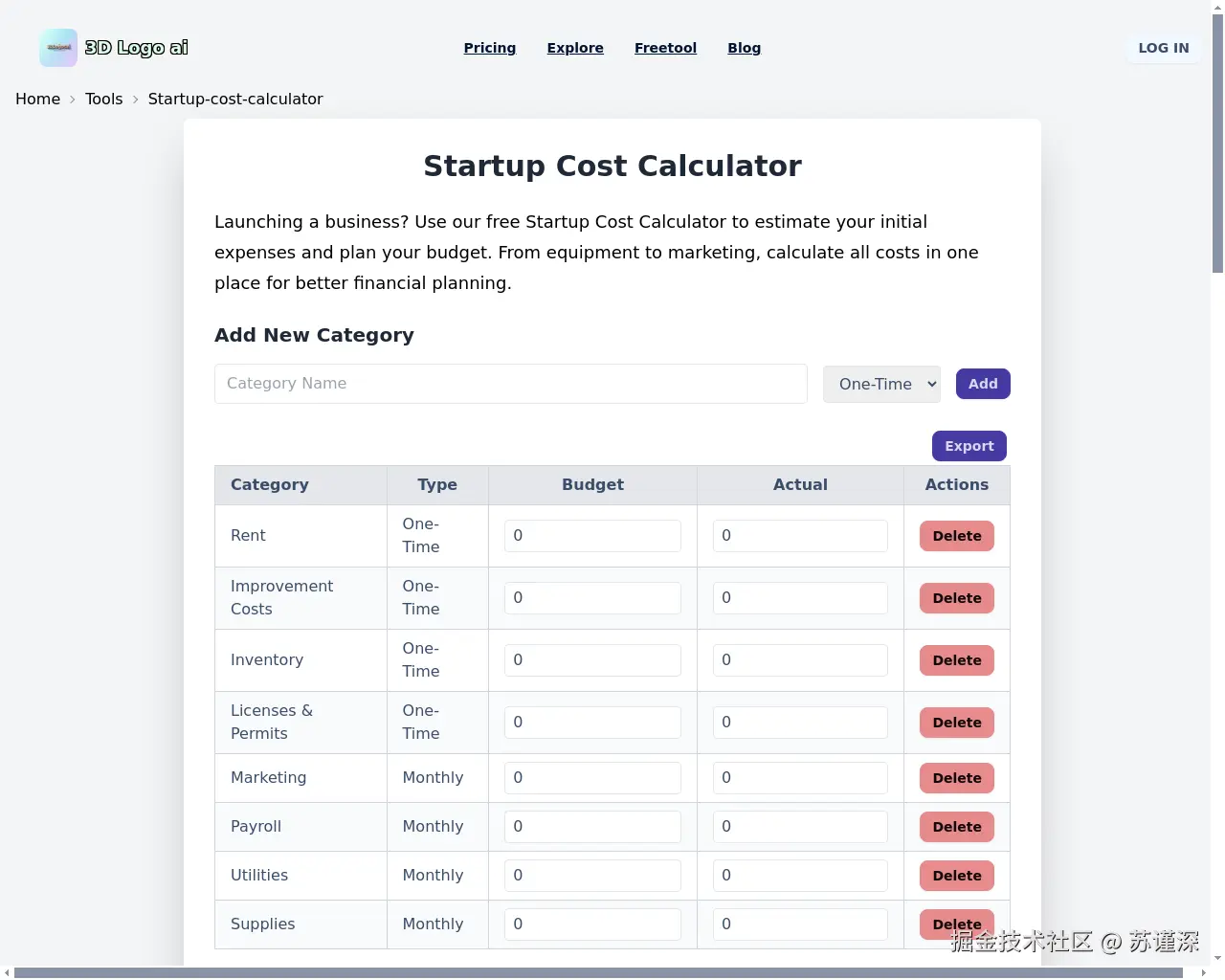Click the Rent budget input
This screenshot has height=980, width=1225.
[x=592, y=536]
